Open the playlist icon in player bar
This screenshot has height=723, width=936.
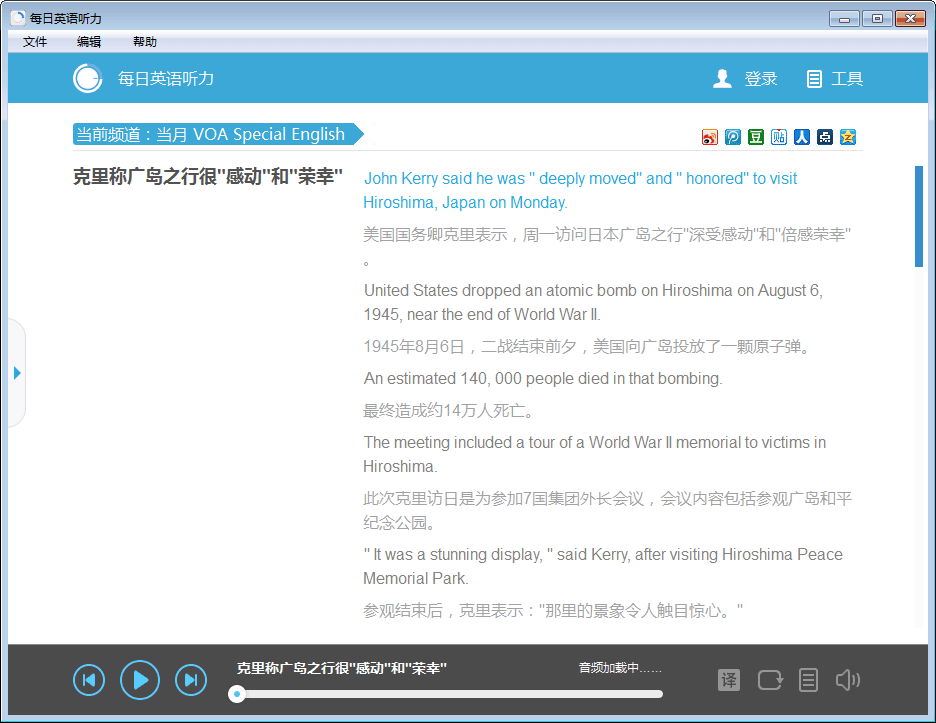(808, 680)
